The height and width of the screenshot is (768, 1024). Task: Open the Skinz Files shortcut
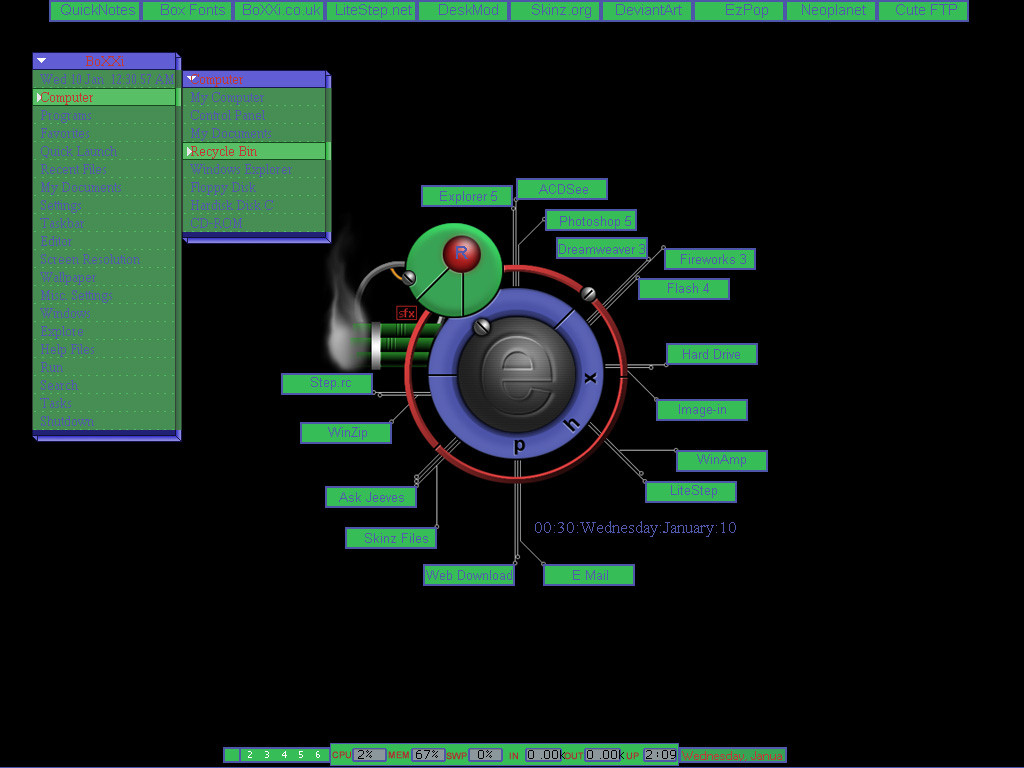(x=391, y=538)
